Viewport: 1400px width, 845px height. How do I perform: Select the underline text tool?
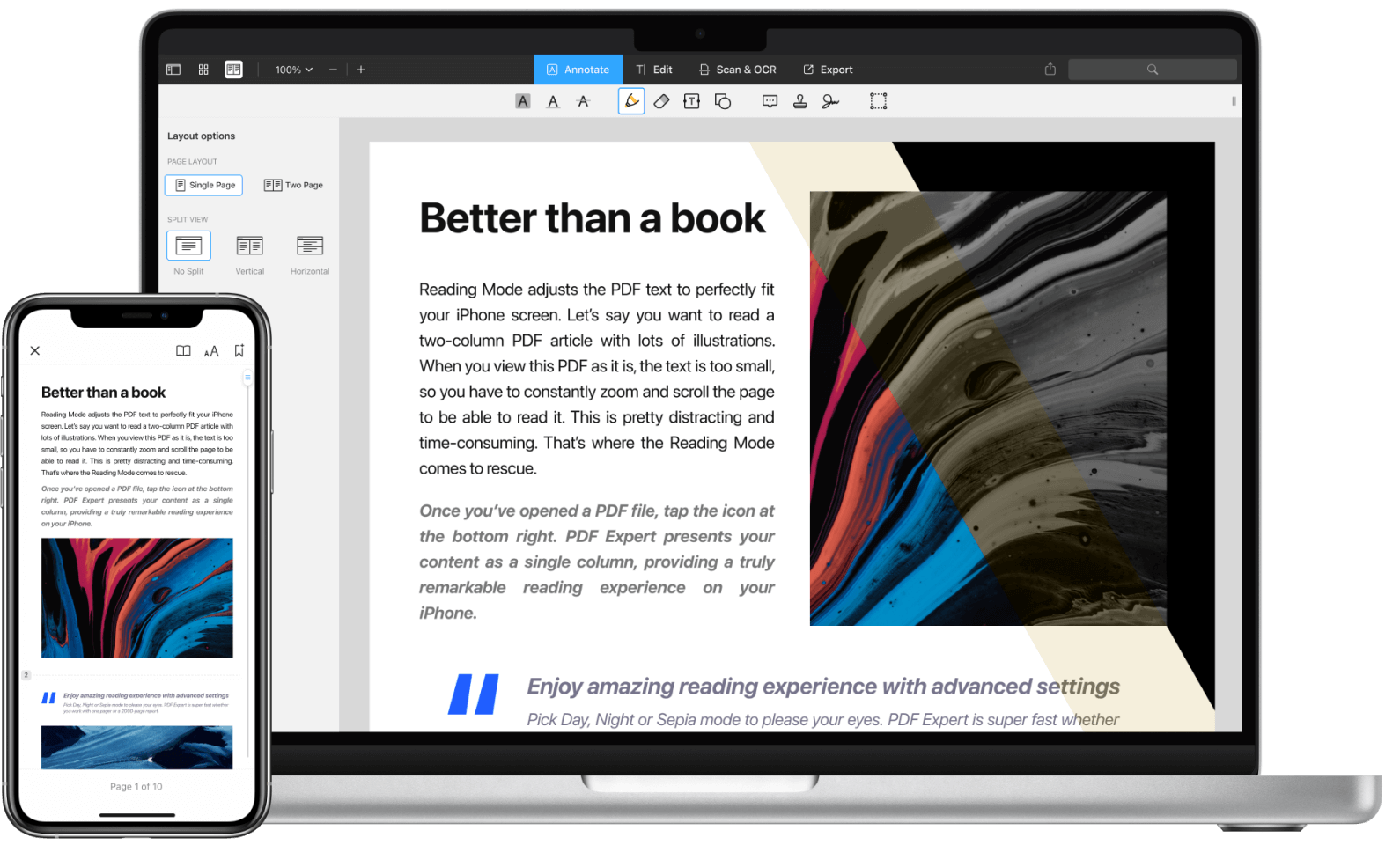tap(553, 101)
